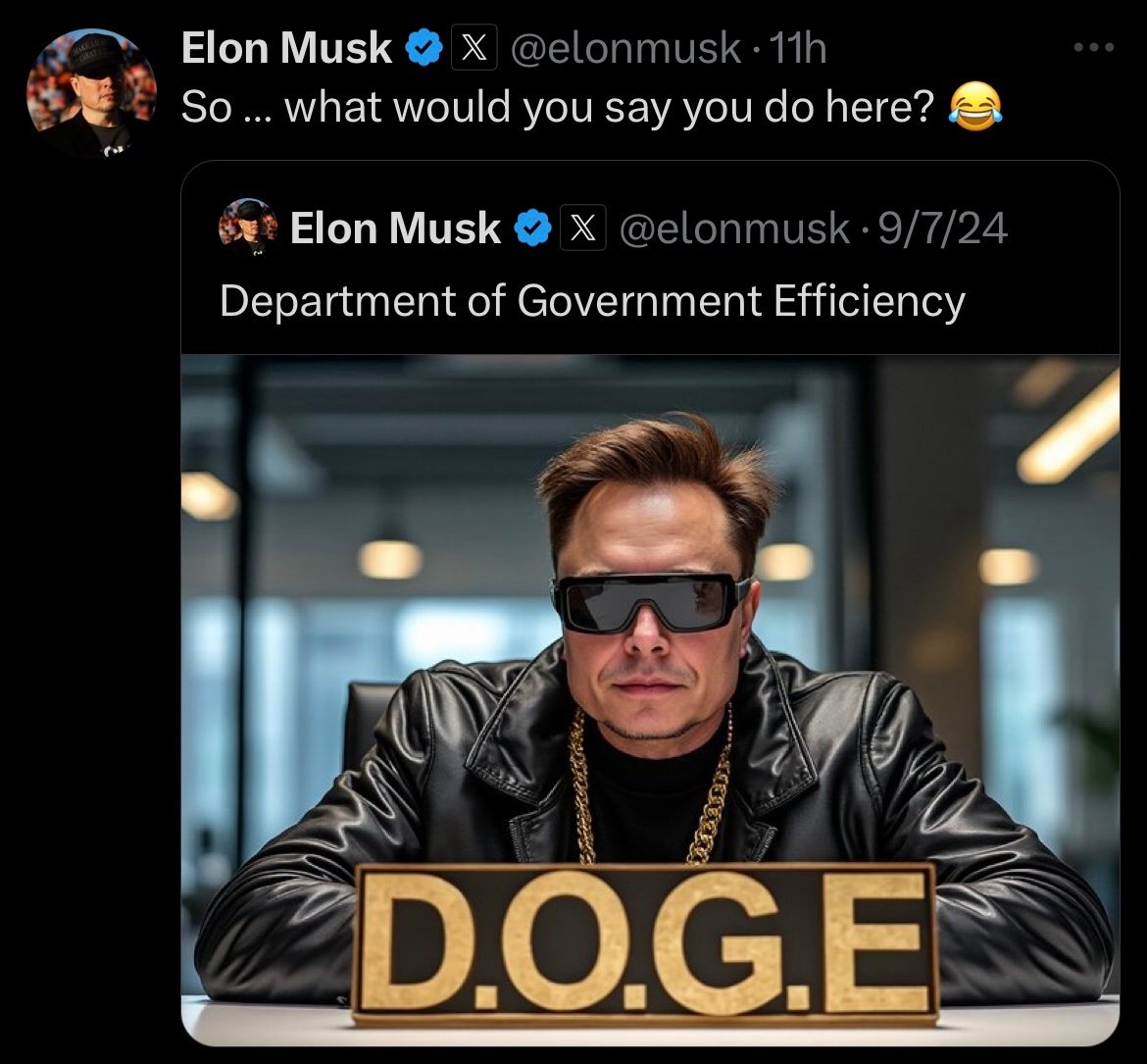Open the @elonmusk handle next to 11h
Screen dimensions: 1147x1064
coord(626,48)
